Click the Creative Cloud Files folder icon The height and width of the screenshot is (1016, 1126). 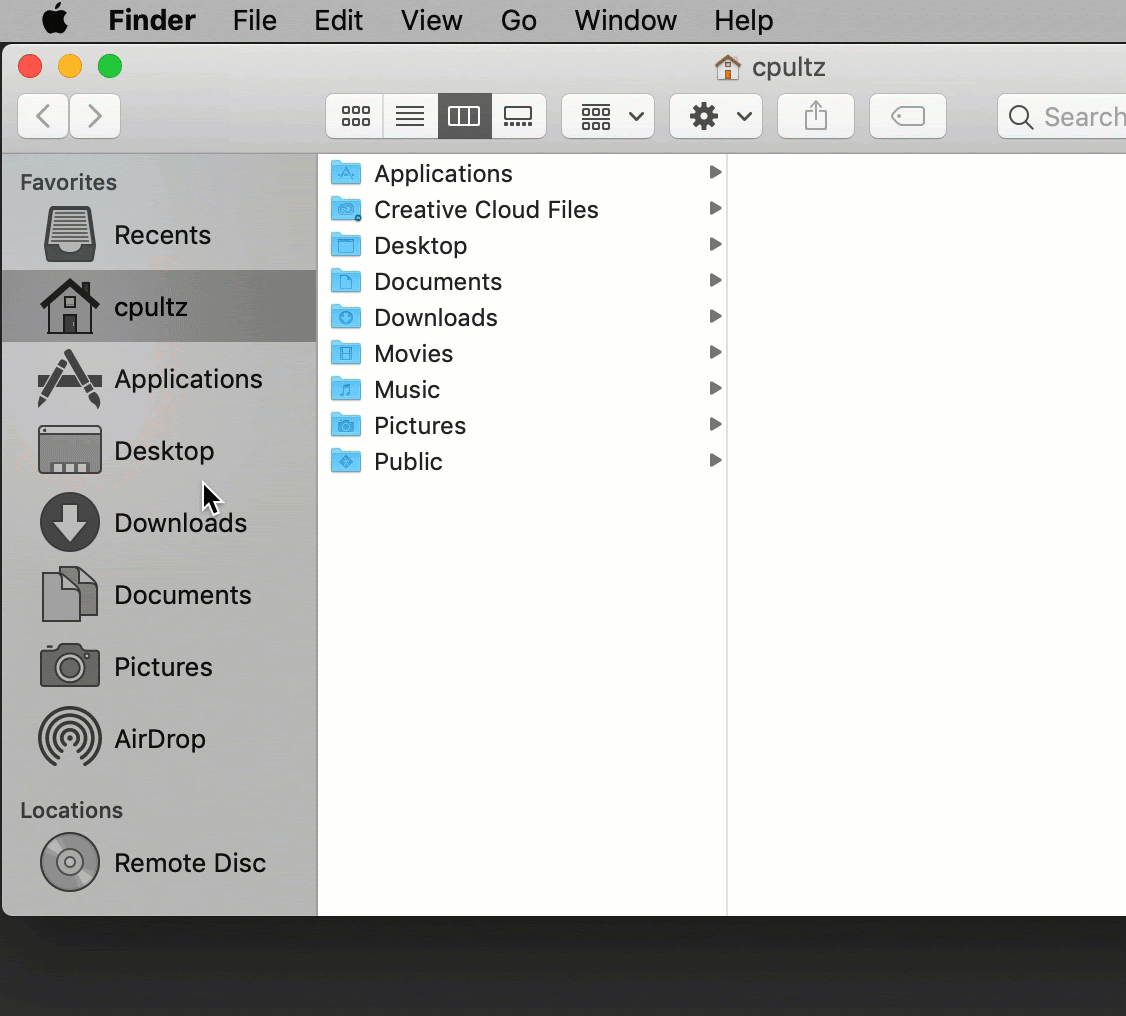[x=345, y=208]
